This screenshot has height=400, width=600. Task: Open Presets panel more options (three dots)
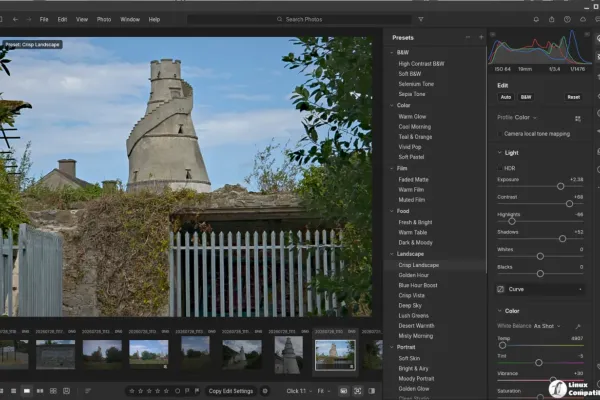(468, 38)
